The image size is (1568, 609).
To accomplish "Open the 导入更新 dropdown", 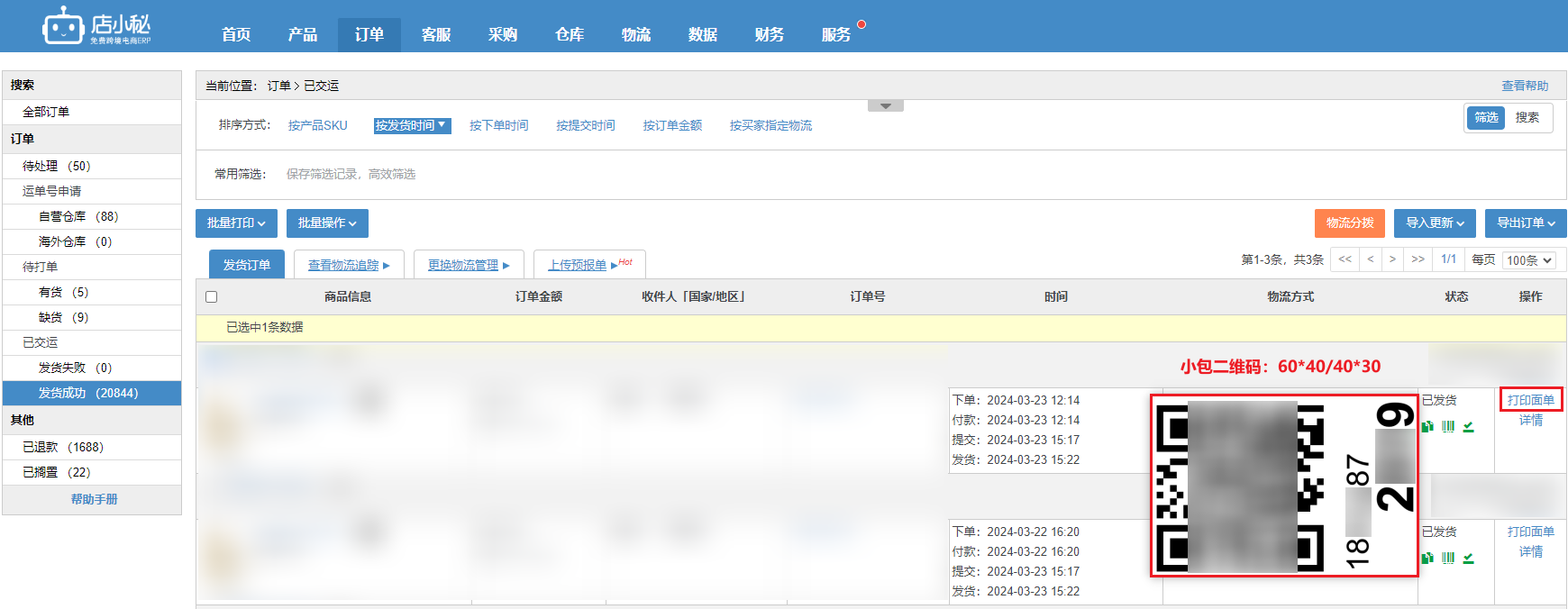I will [1435, 223].
